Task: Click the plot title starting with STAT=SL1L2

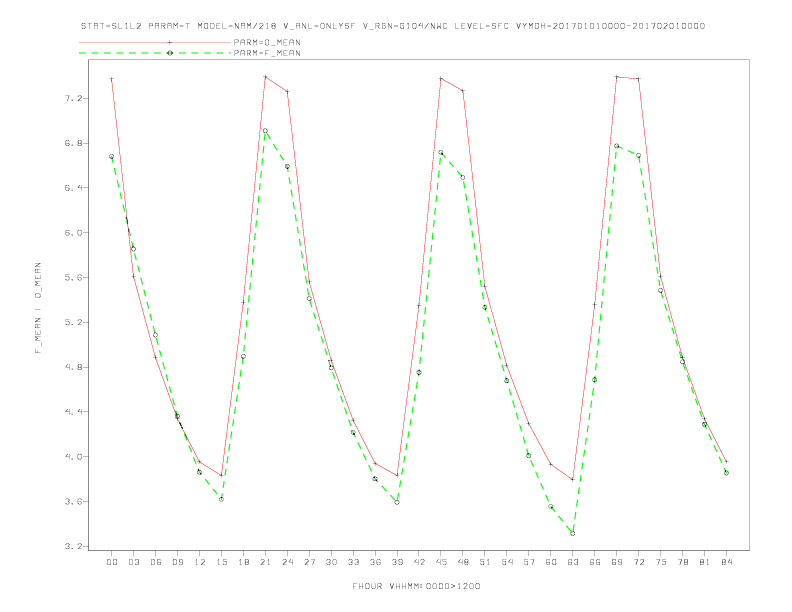Action: (393, 26)
